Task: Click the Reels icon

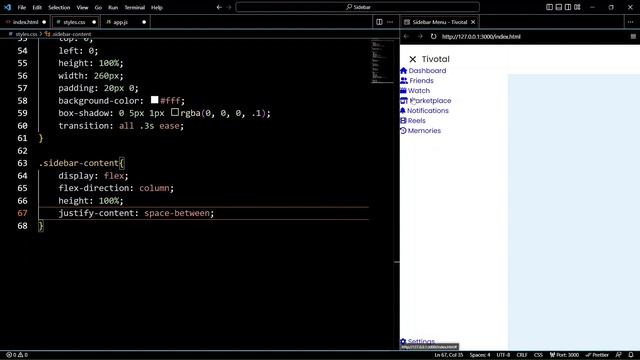Action: click(403, 120)
